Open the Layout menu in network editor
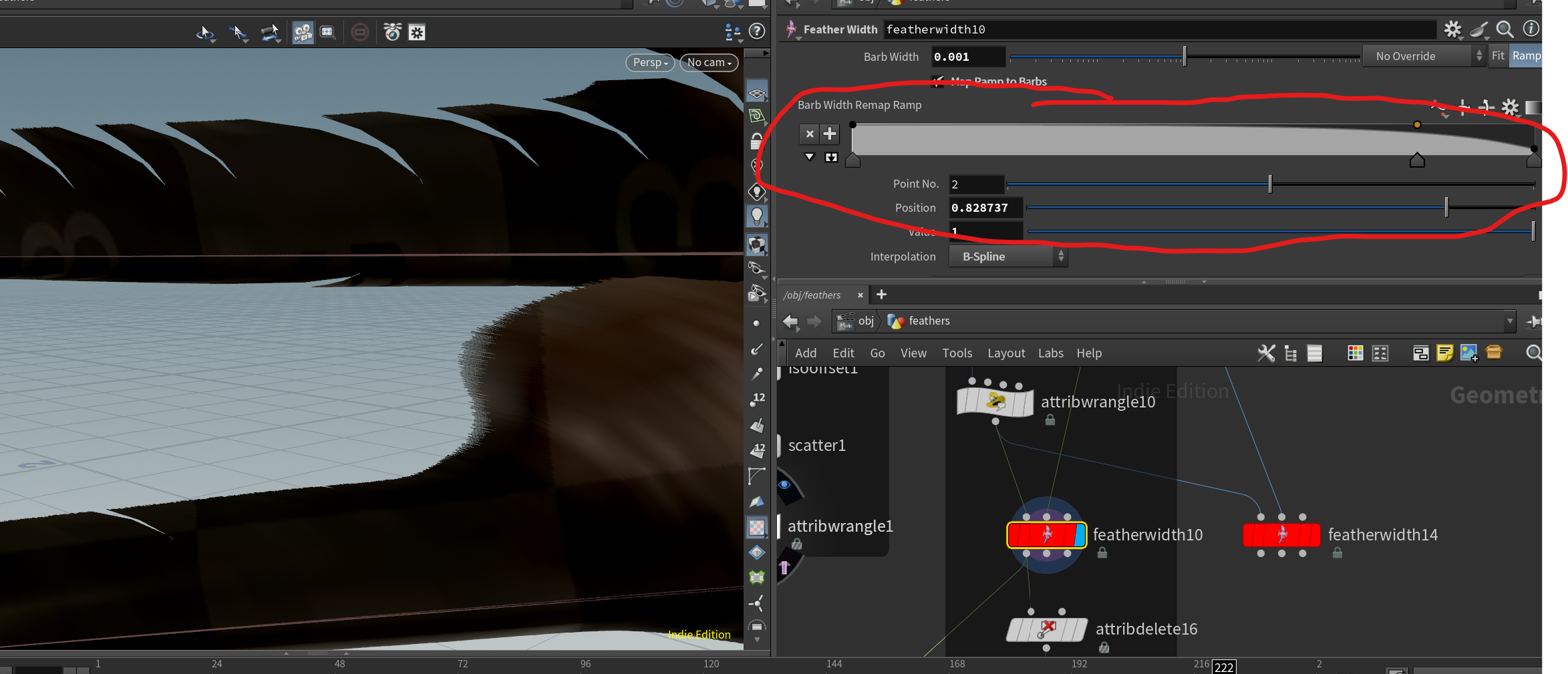This screenshot has height=674, width=1568. [x=1005, y=353]
